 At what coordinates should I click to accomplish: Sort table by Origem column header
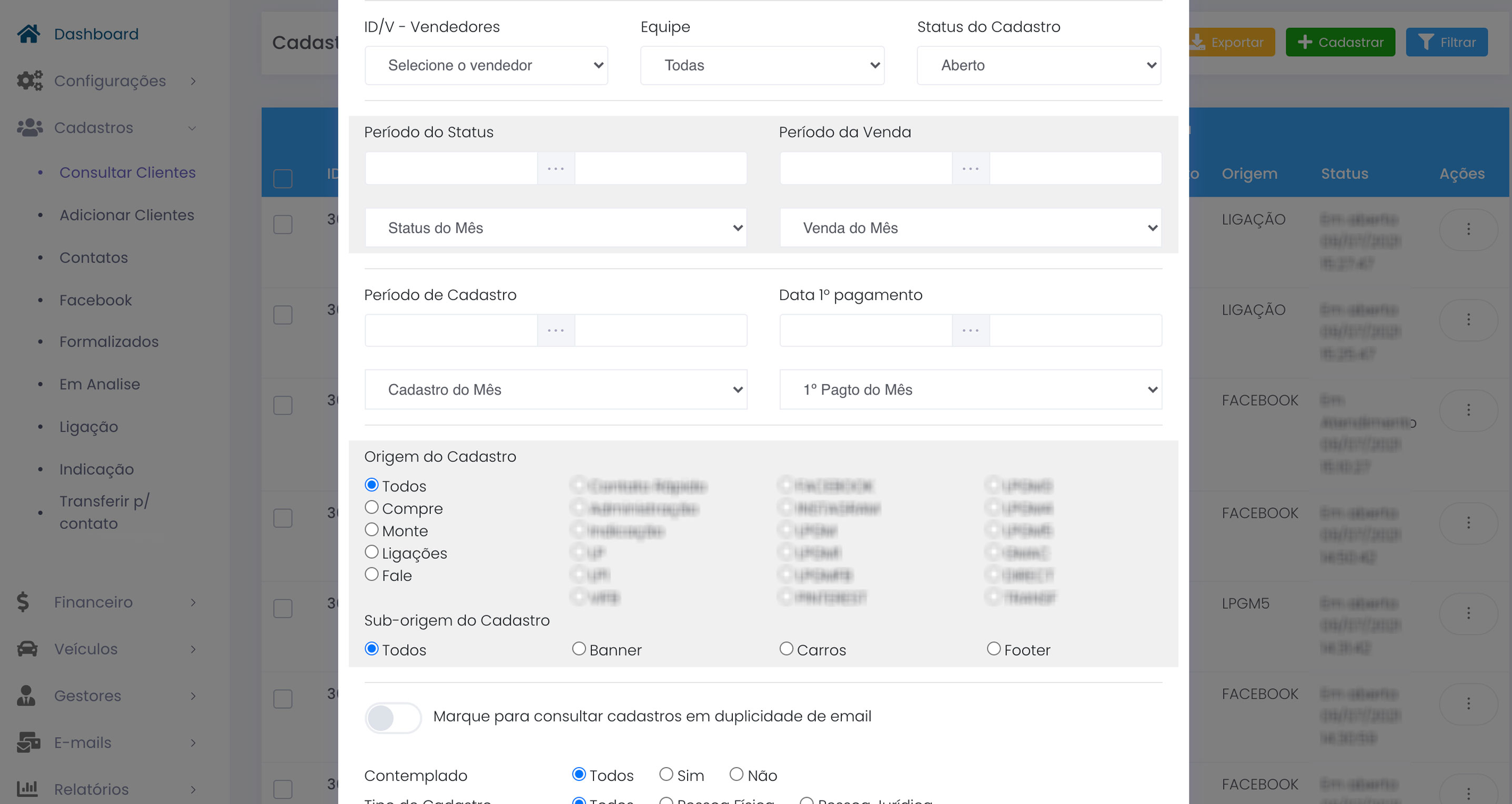click(x=1249, y=174)
